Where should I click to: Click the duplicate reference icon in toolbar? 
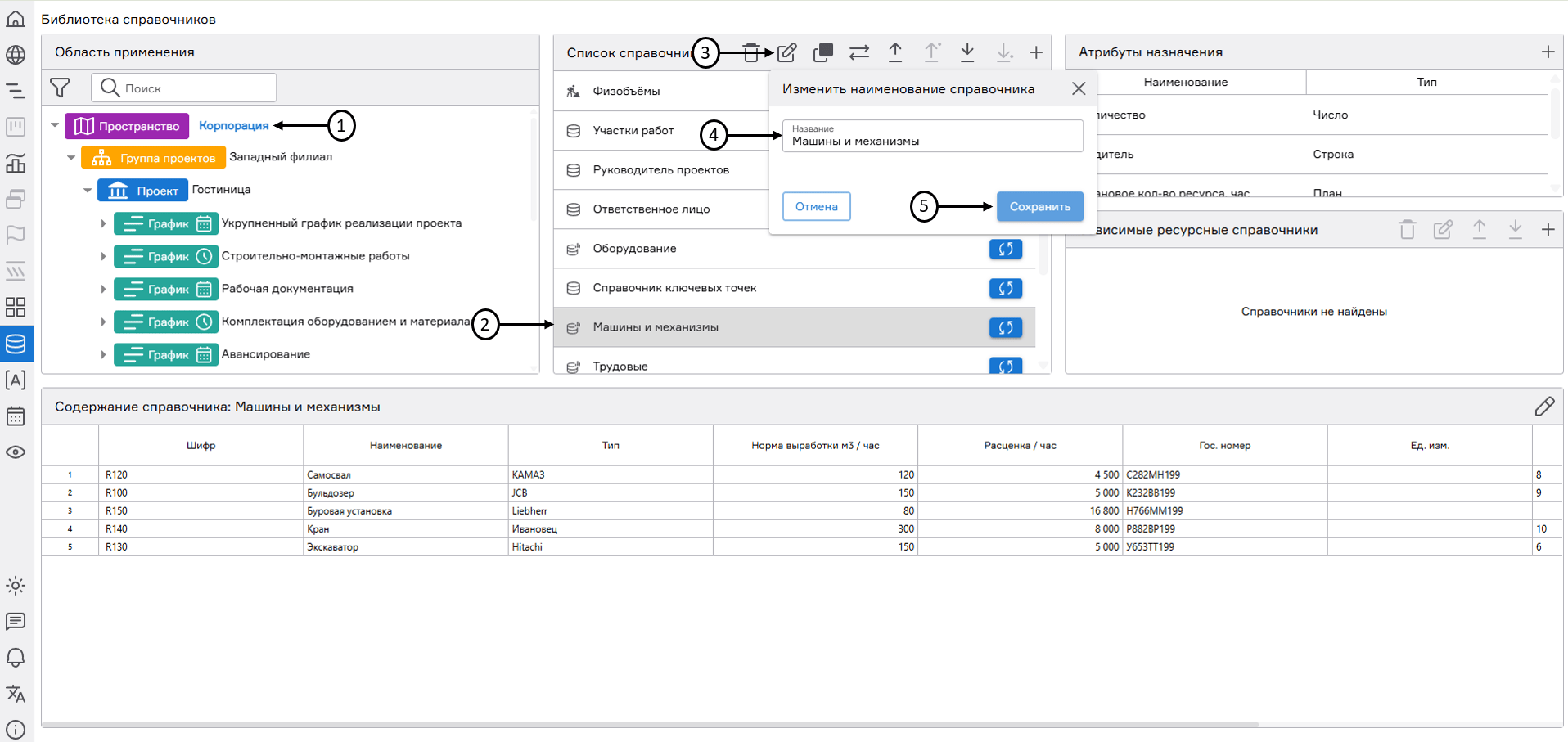tap(823, 53)
